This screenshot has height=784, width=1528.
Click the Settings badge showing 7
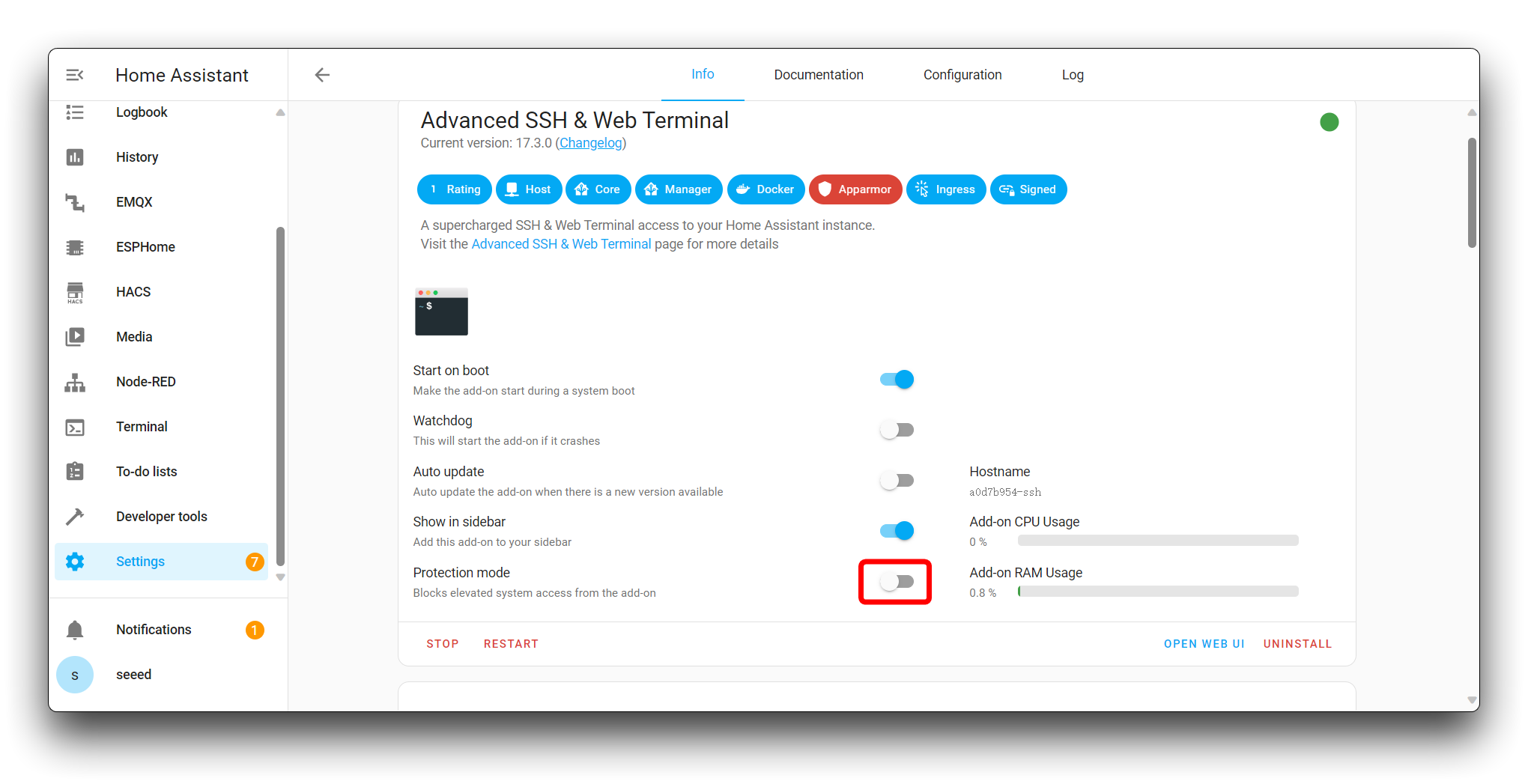pos(255,562)
